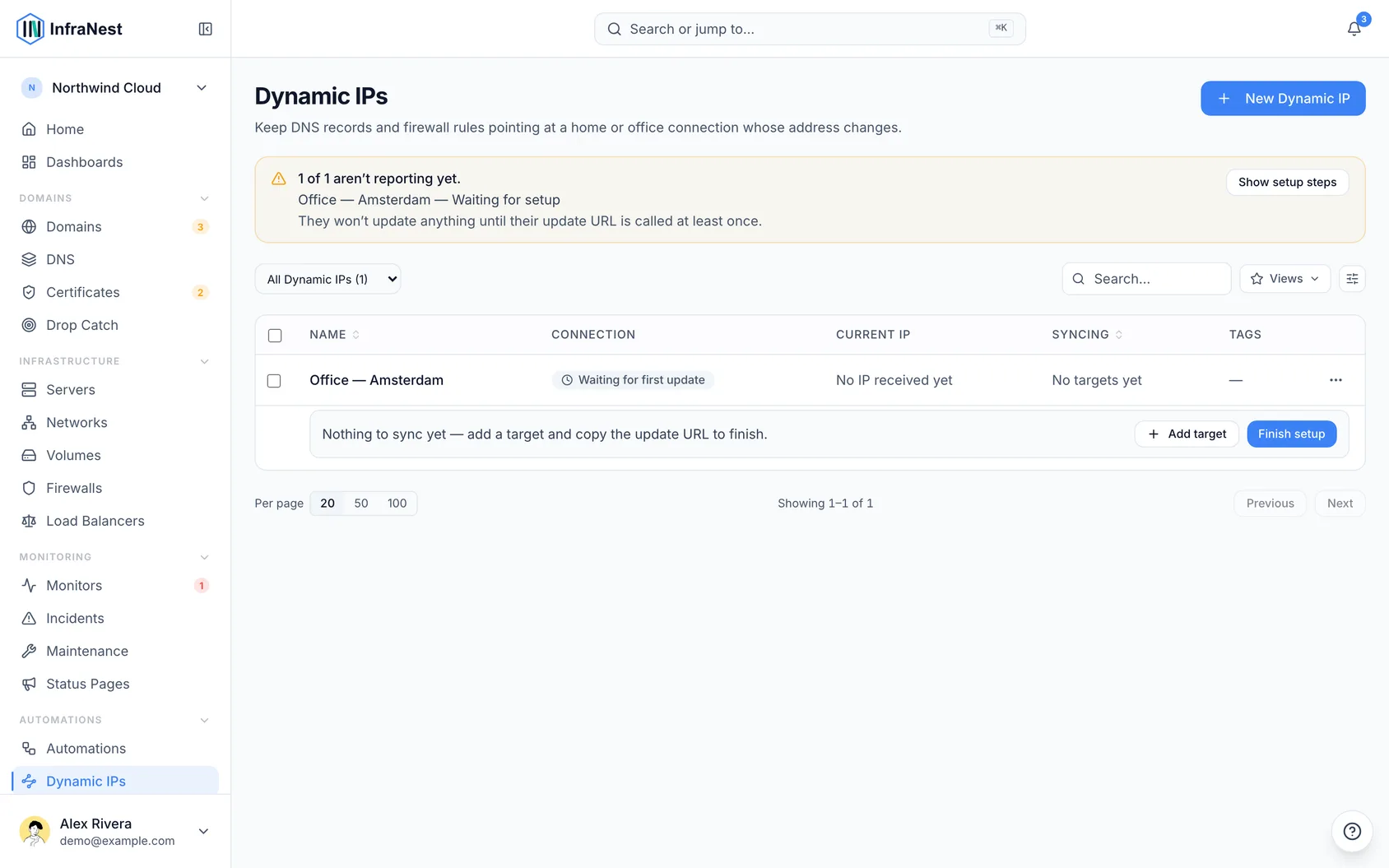Open Dashboards from sidebar
Viewport: 1389px width, 868px height.
click(115, 162)
